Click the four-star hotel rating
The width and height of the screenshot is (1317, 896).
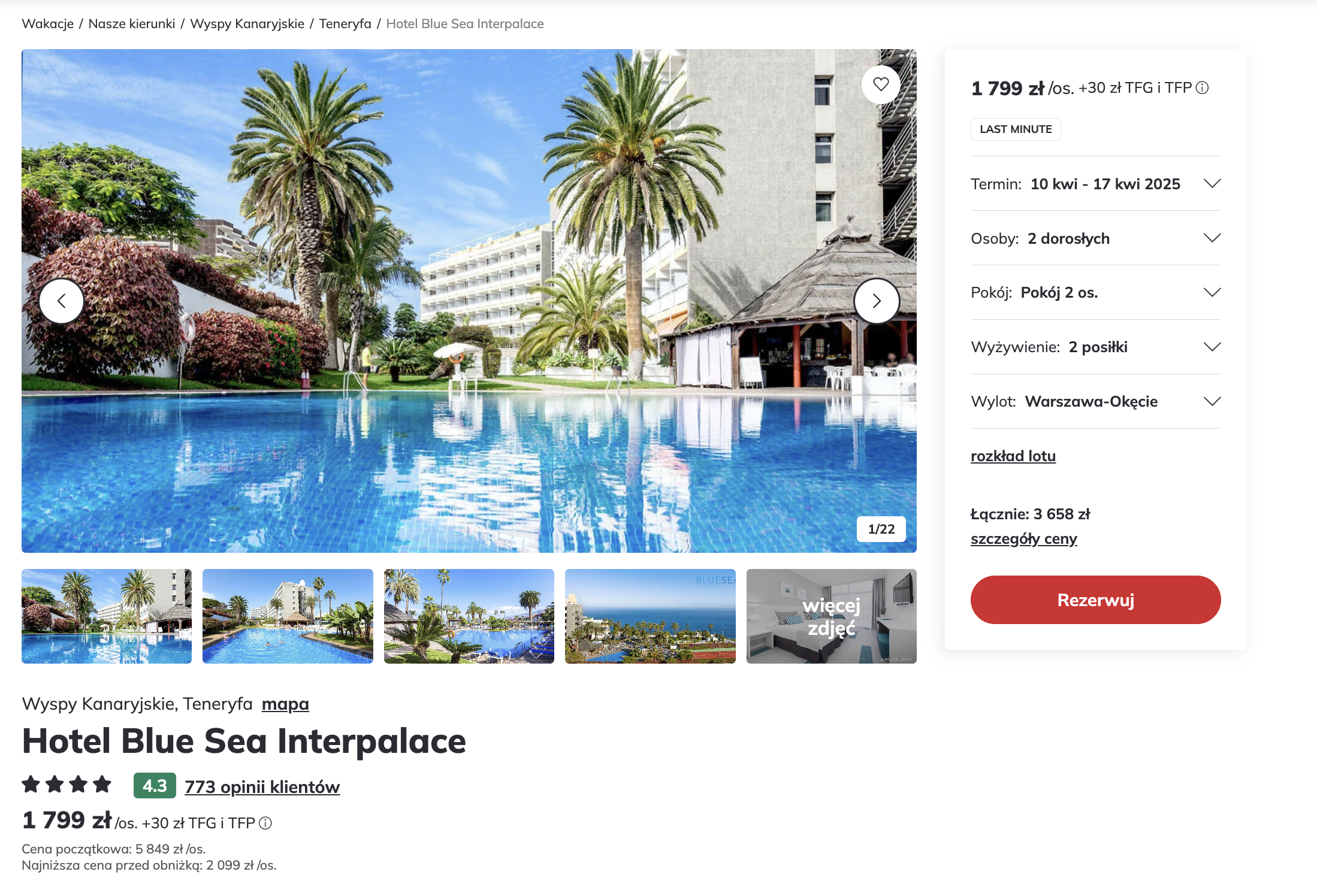[x=67, y=784]
